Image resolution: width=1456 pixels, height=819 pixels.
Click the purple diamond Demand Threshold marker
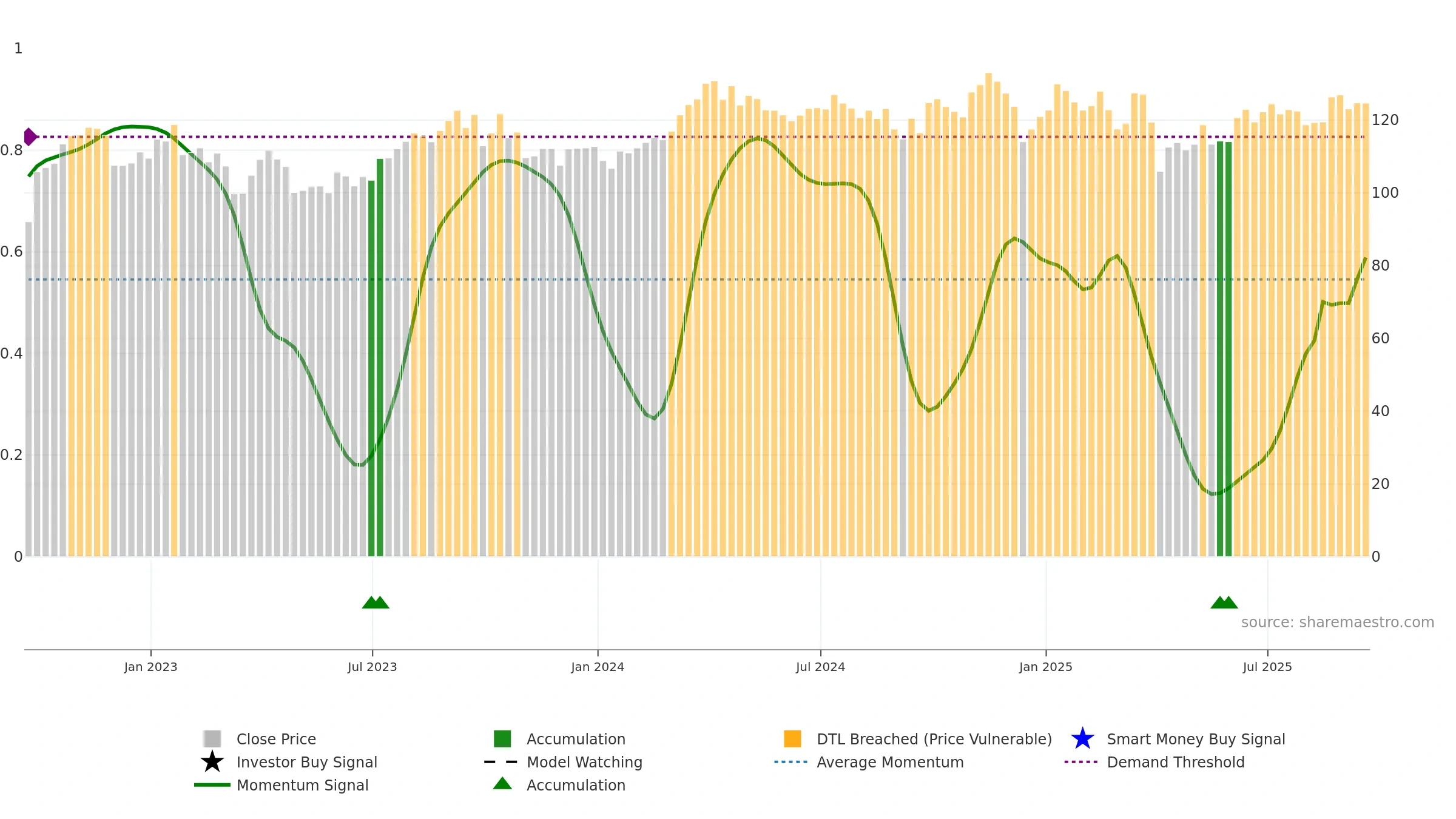30,136
